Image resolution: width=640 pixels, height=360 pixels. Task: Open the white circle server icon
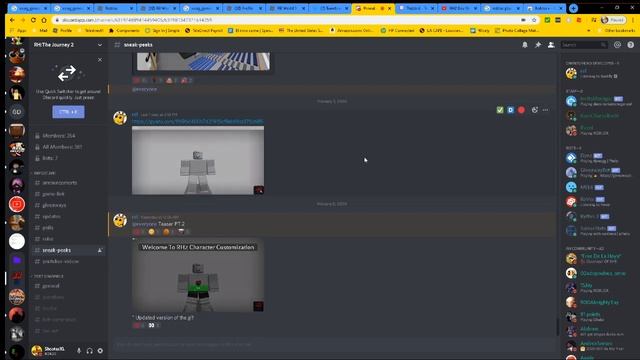click(x=17, y=241)
